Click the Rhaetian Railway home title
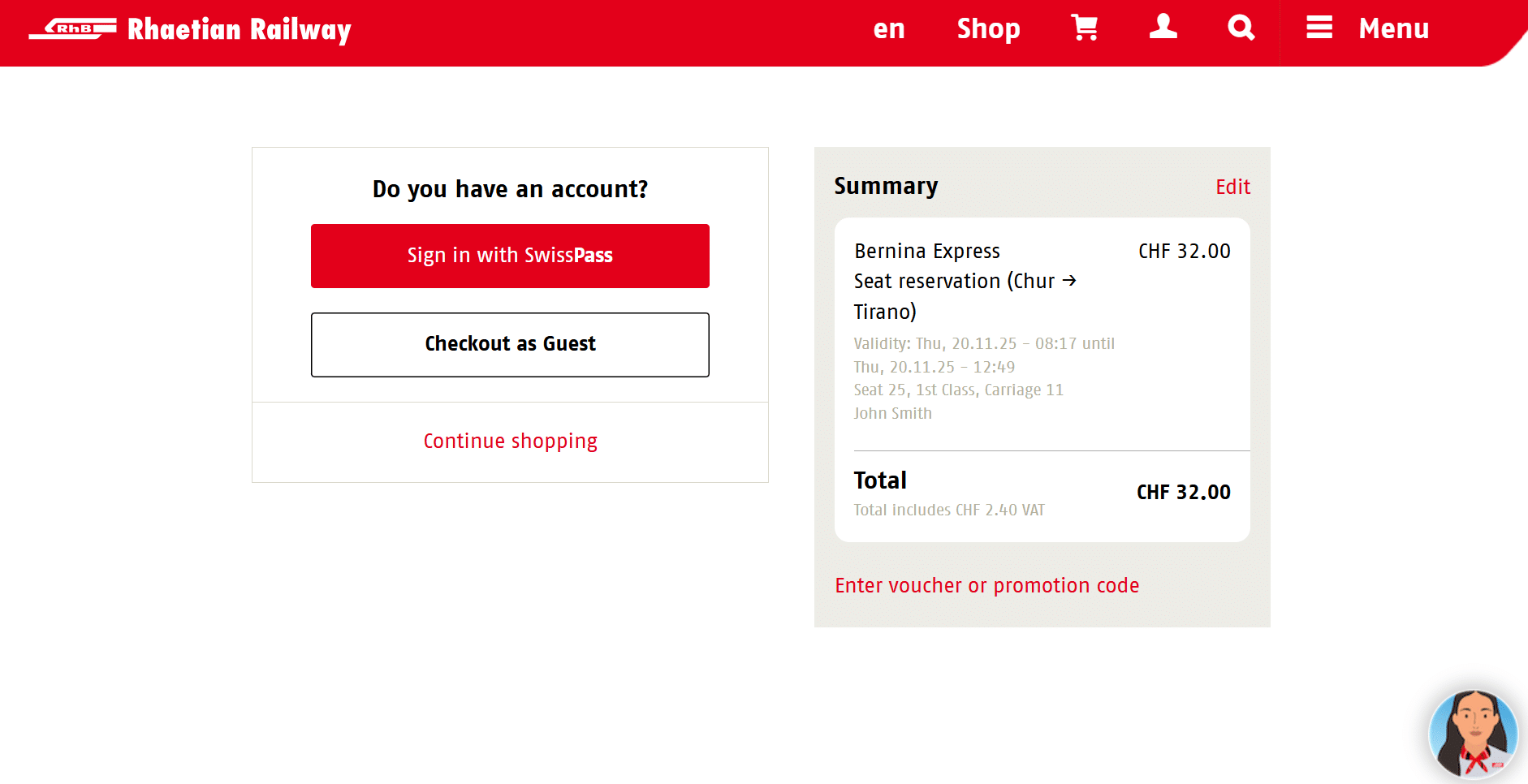The width and height of the screenshot is (1528, 784). pos(239,30)
